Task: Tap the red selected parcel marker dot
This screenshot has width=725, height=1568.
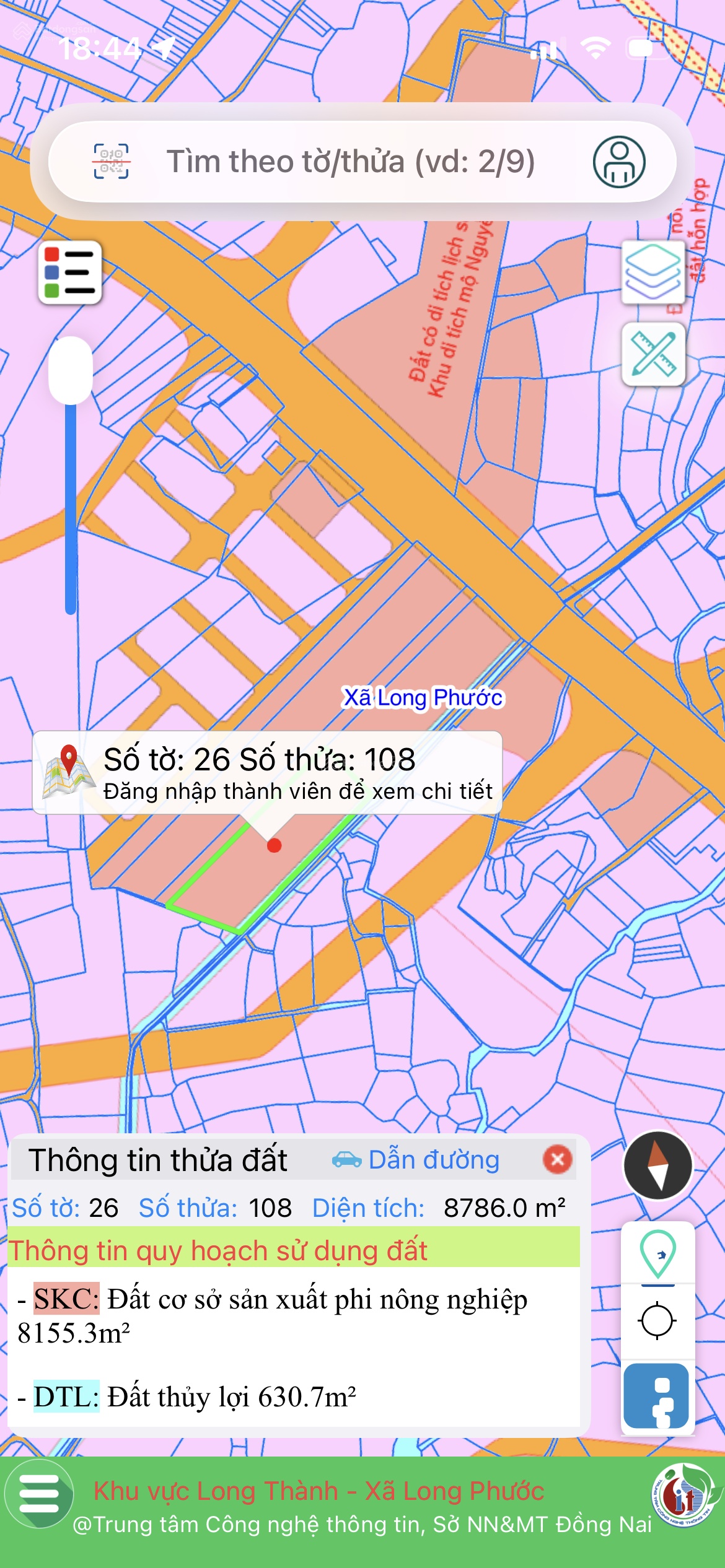Action: tap(274, 845)
